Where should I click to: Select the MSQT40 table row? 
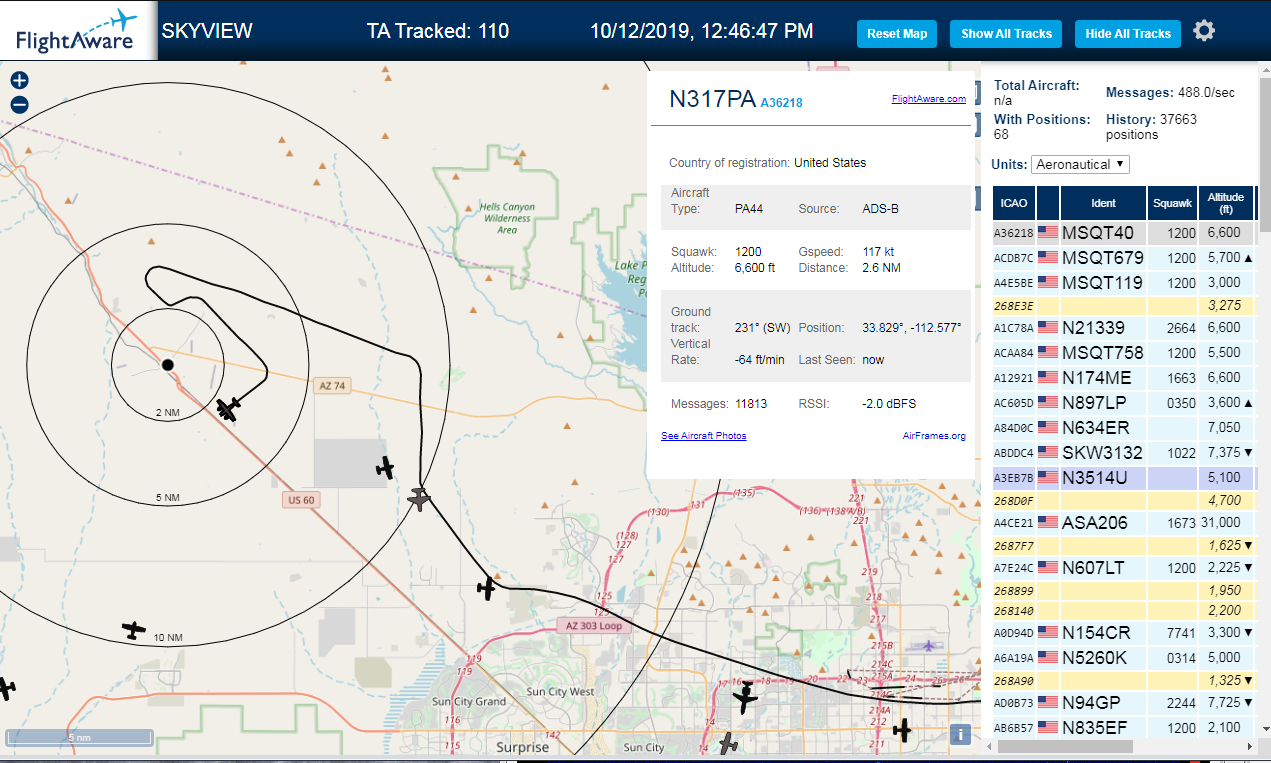1124,233
